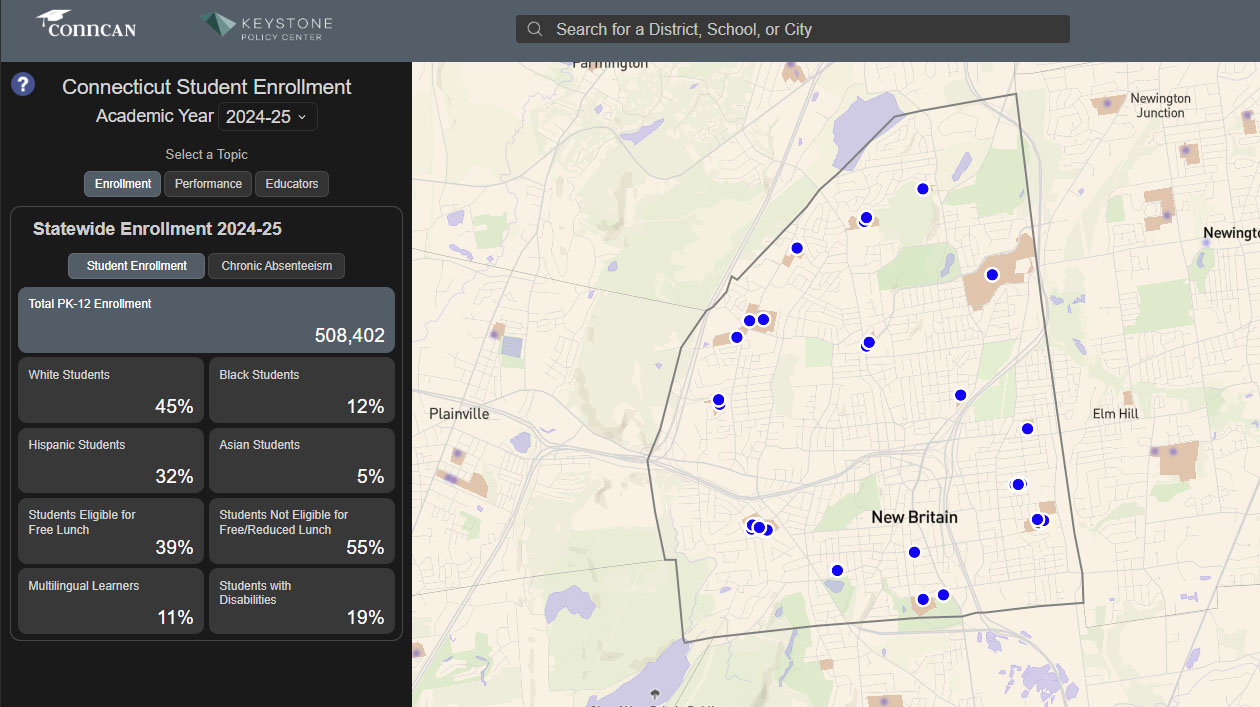Focus the District, School, or City search field

[800, 29]
